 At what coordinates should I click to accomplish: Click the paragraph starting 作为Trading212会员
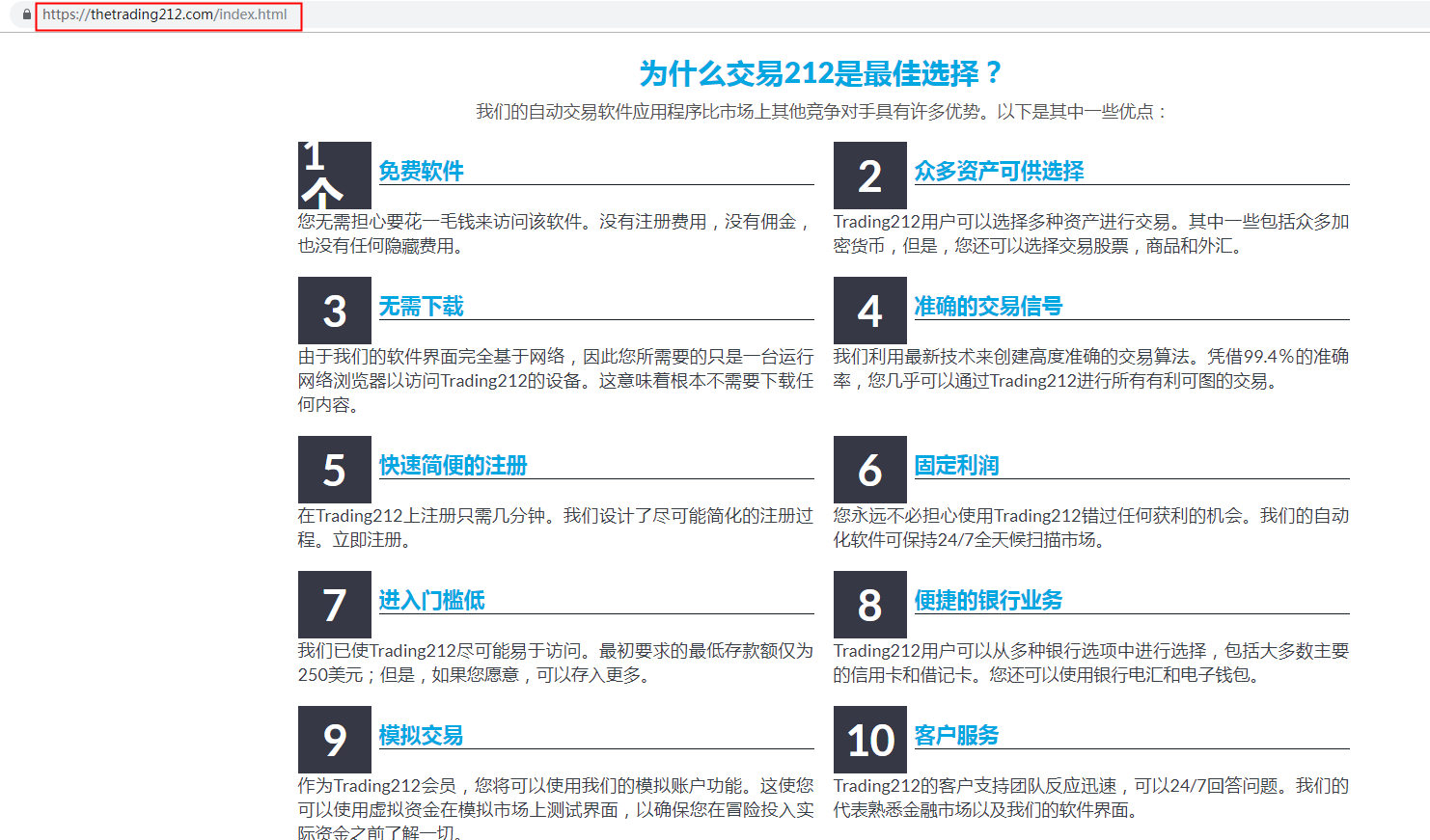[x=555, y=808]
